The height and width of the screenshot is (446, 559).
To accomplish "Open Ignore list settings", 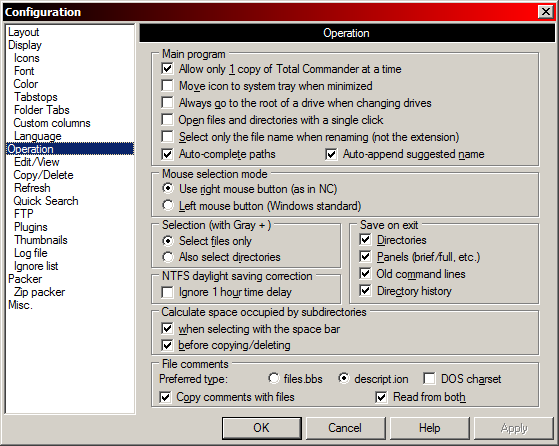I will pos(36,266).
